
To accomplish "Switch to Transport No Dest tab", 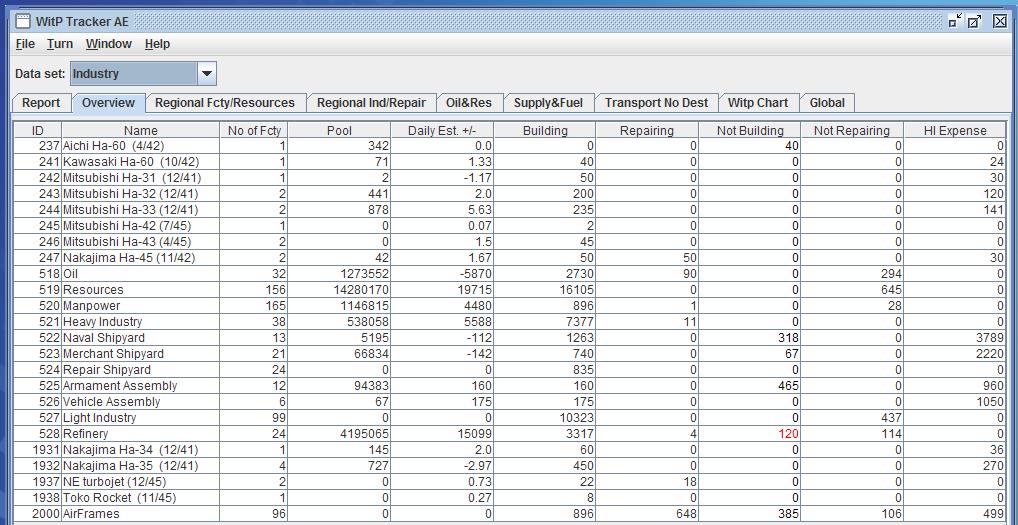I will [x=656, y=103].
